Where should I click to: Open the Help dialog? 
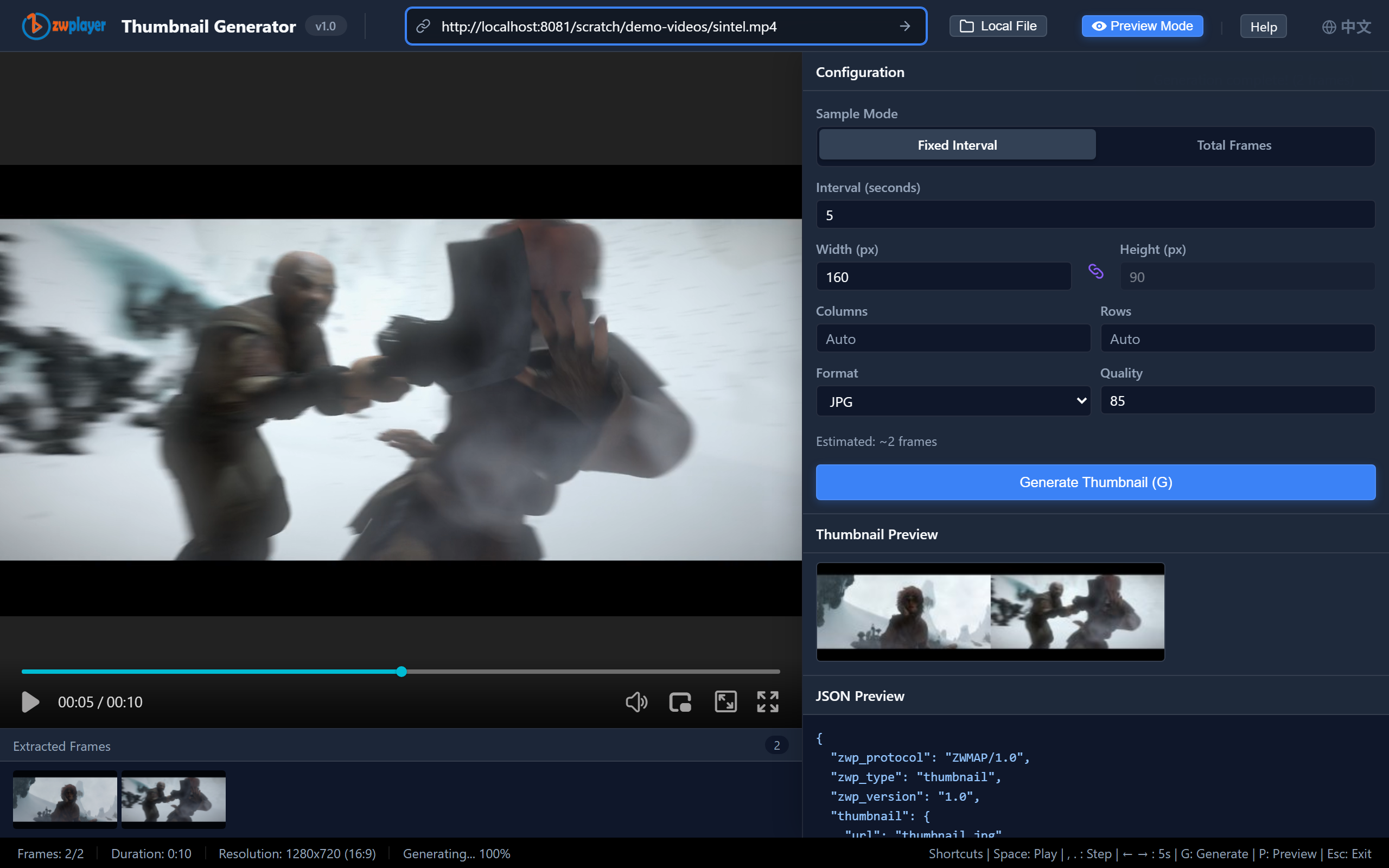pos(1263,27)
